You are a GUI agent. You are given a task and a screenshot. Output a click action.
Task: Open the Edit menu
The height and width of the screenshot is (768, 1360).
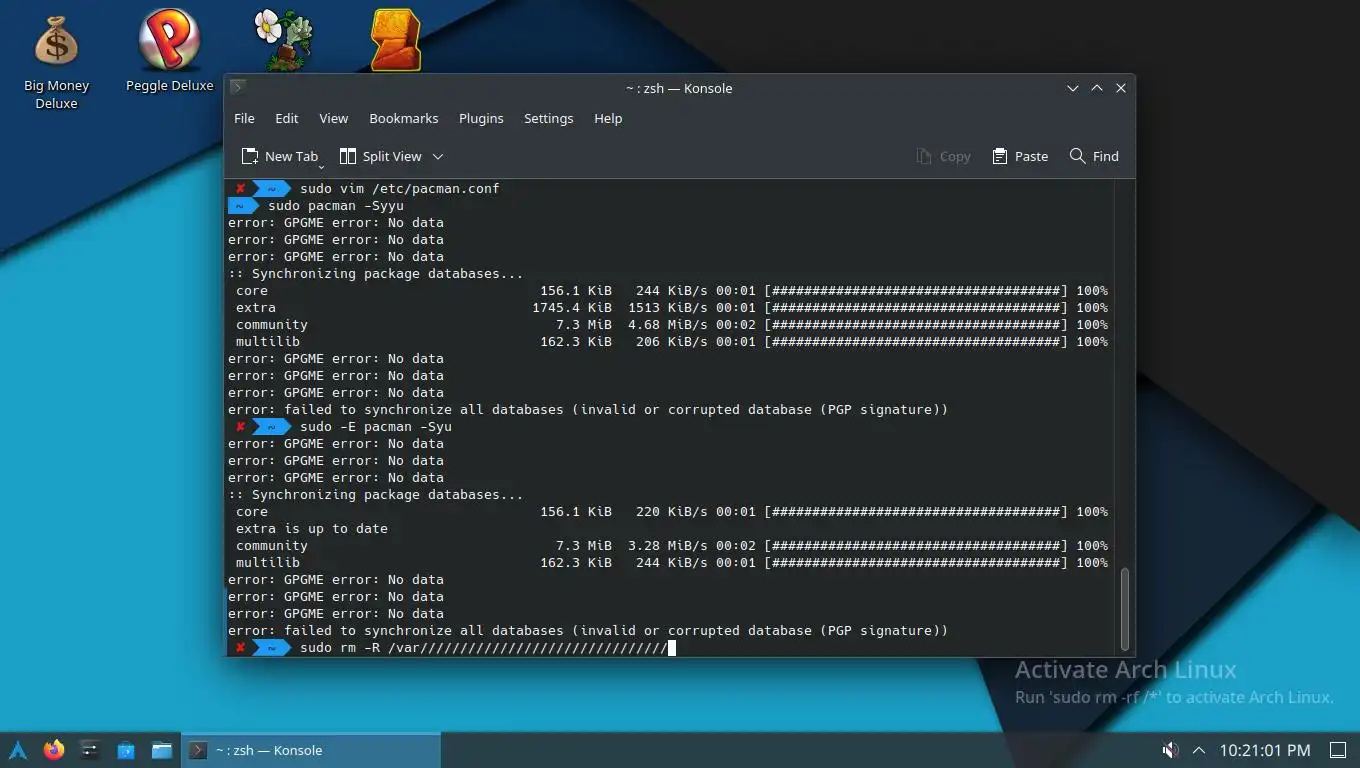(287, 118)
